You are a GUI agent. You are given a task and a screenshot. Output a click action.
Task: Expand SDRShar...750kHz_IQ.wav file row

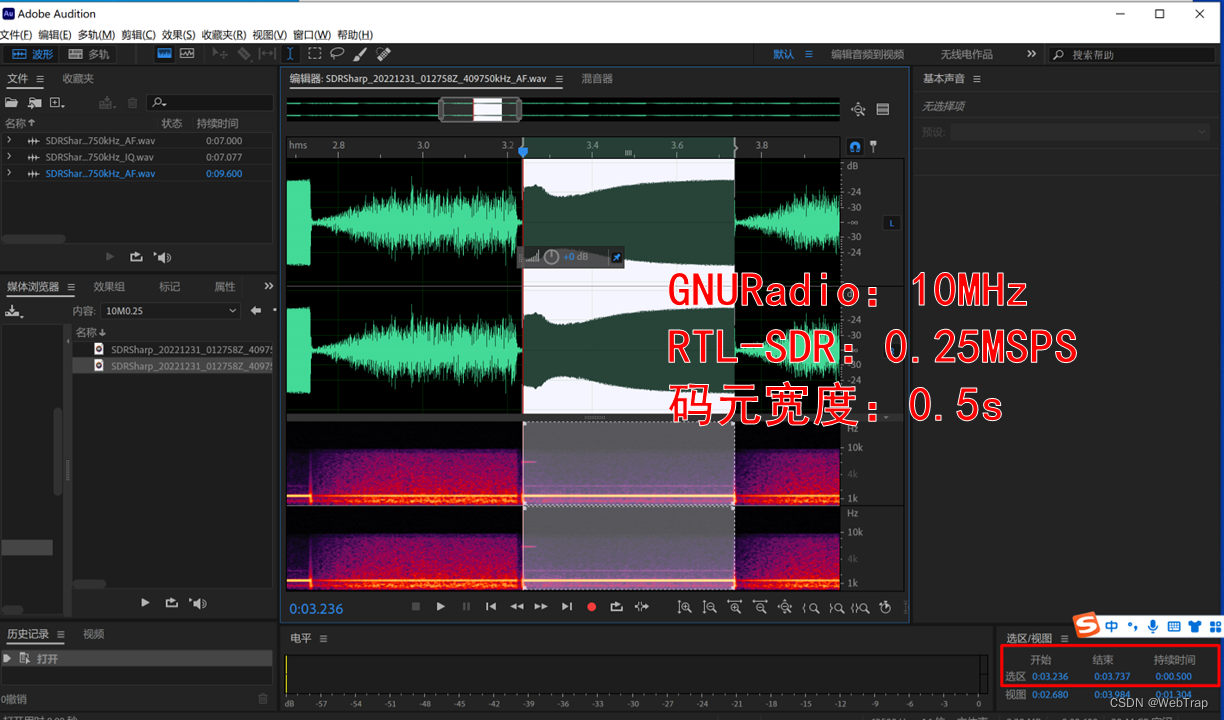pos(9,157)
